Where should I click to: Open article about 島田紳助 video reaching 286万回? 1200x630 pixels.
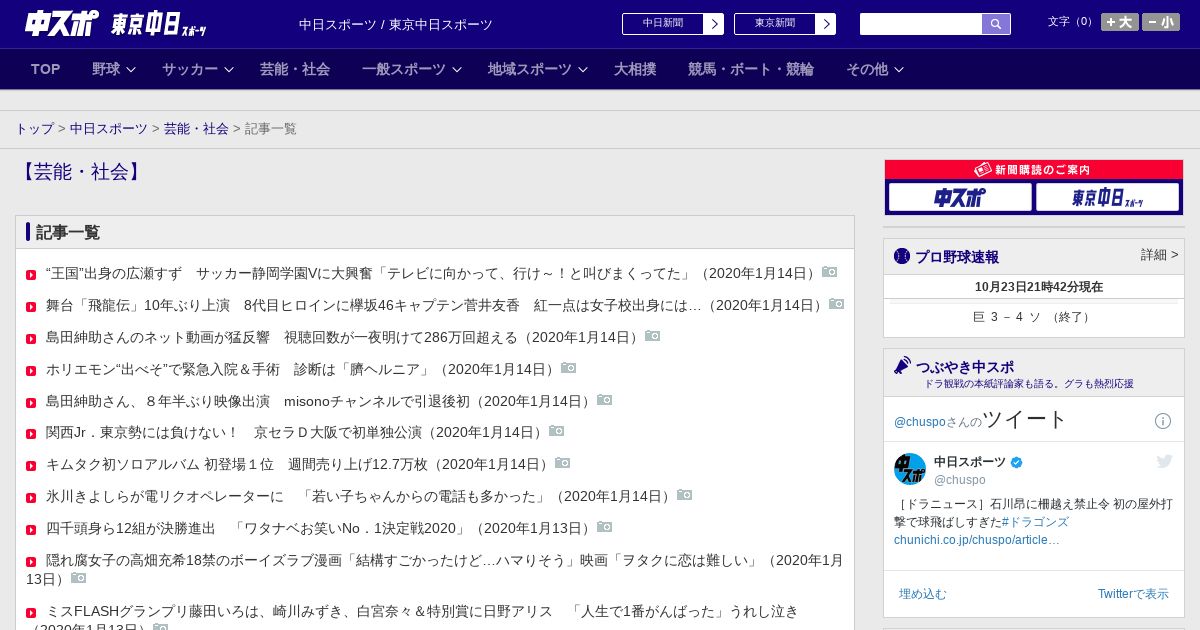coord(343,337)
